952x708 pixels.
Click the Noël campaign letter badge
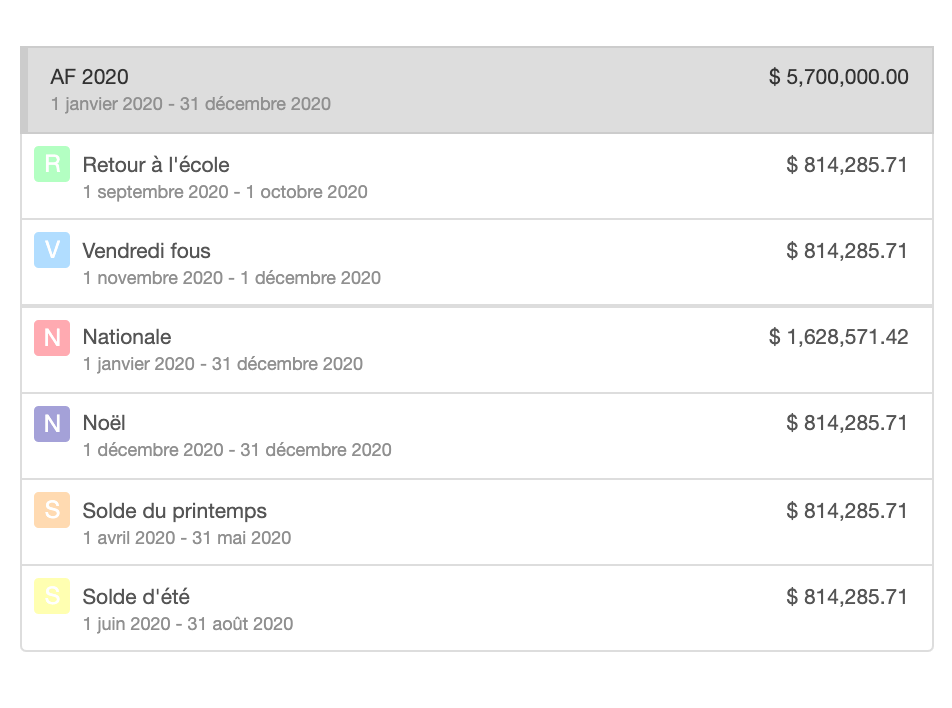click(51, 423)
